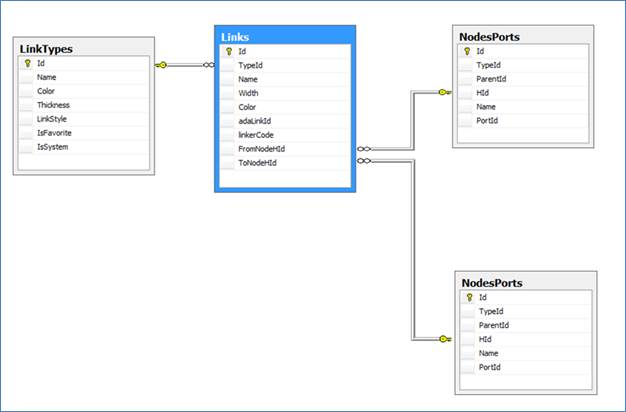Screen dimensions: 626x412
Task: Select the Links table title bar
Action: [283, 36]
